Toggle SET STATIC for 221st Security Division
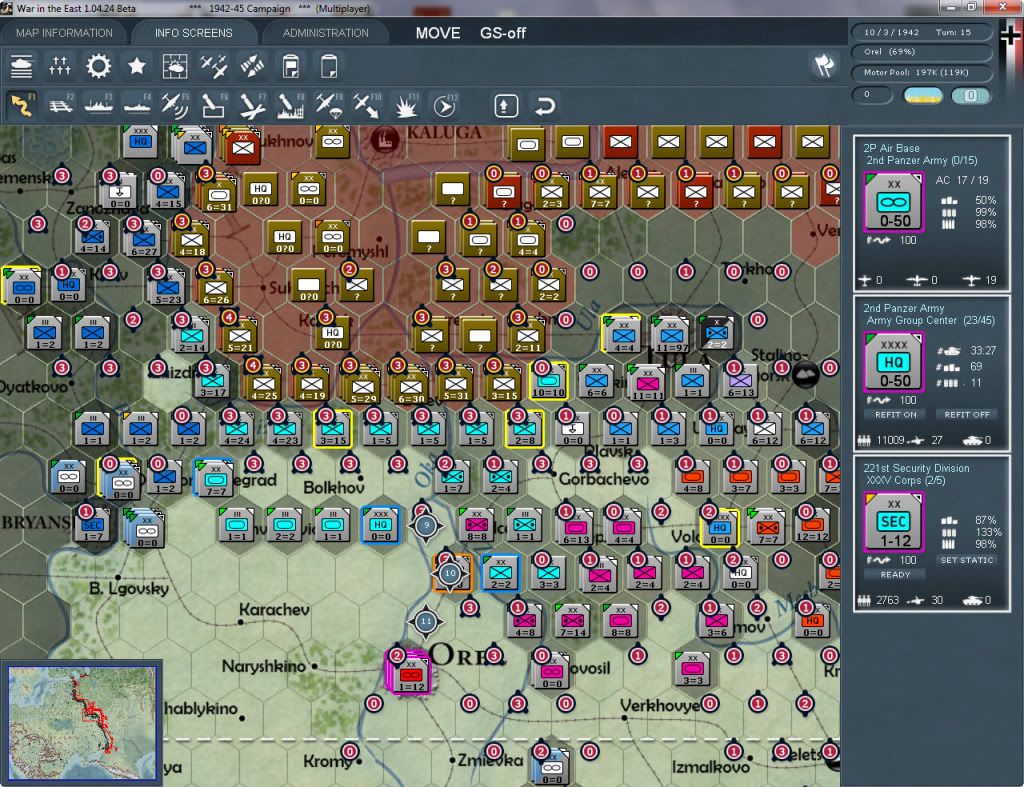 click(x=967, y=560)
